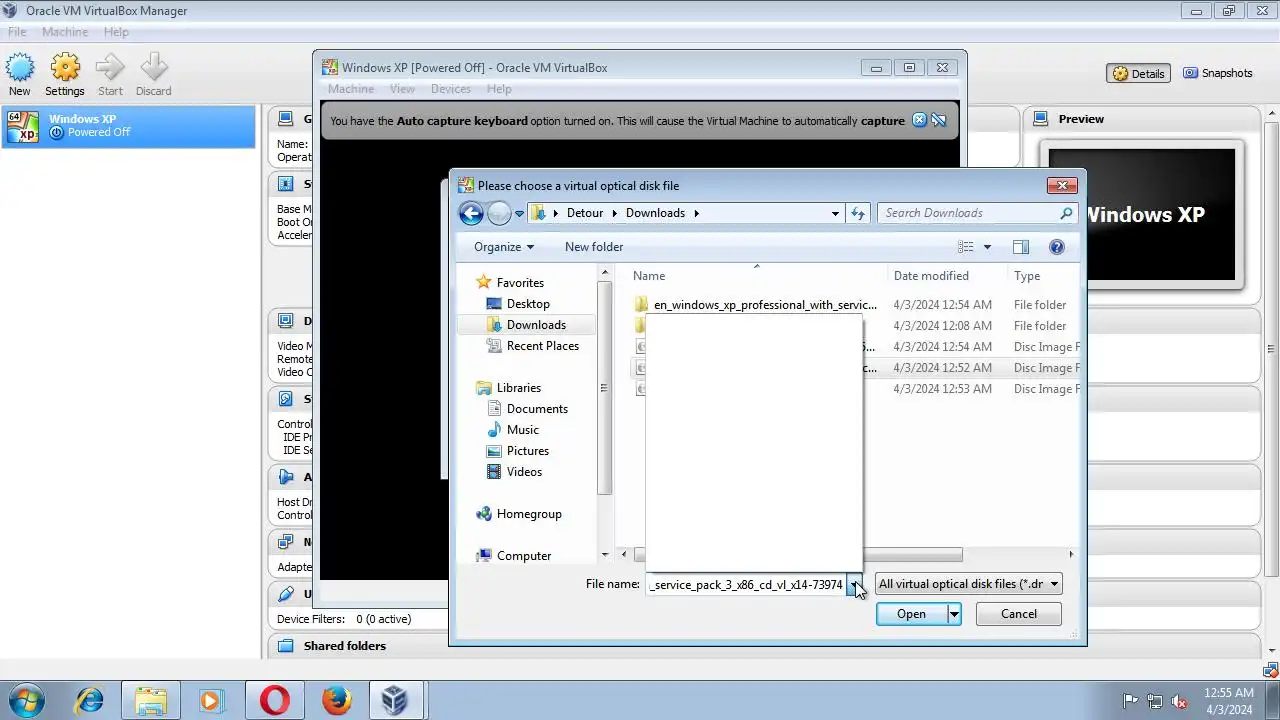Launch Windows Media Player from taskbar
Image resolution: width=1280 pixels, height=720 pixels.
pyautogui.click(x=211, y=700)
